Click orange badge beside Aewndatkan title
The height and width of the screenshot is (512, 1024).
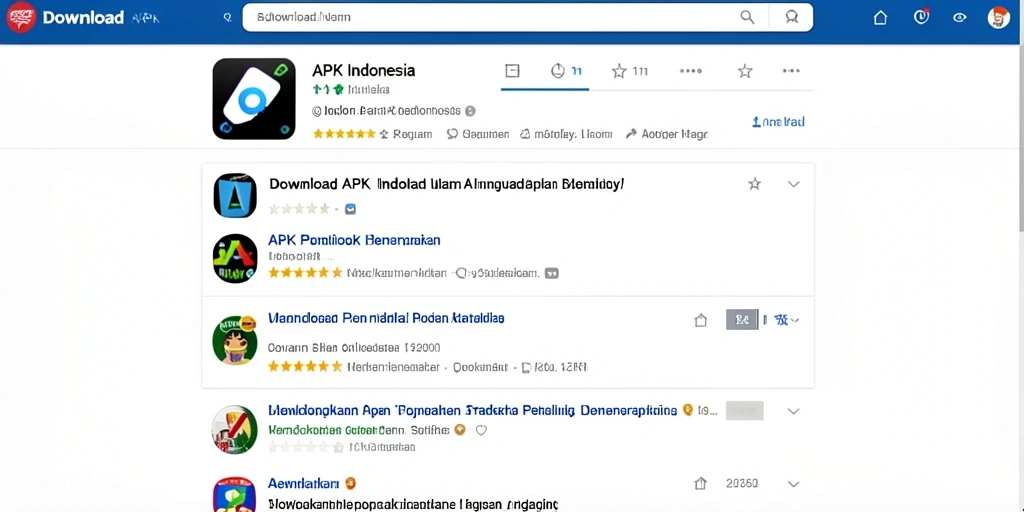[x=350, y=483]
